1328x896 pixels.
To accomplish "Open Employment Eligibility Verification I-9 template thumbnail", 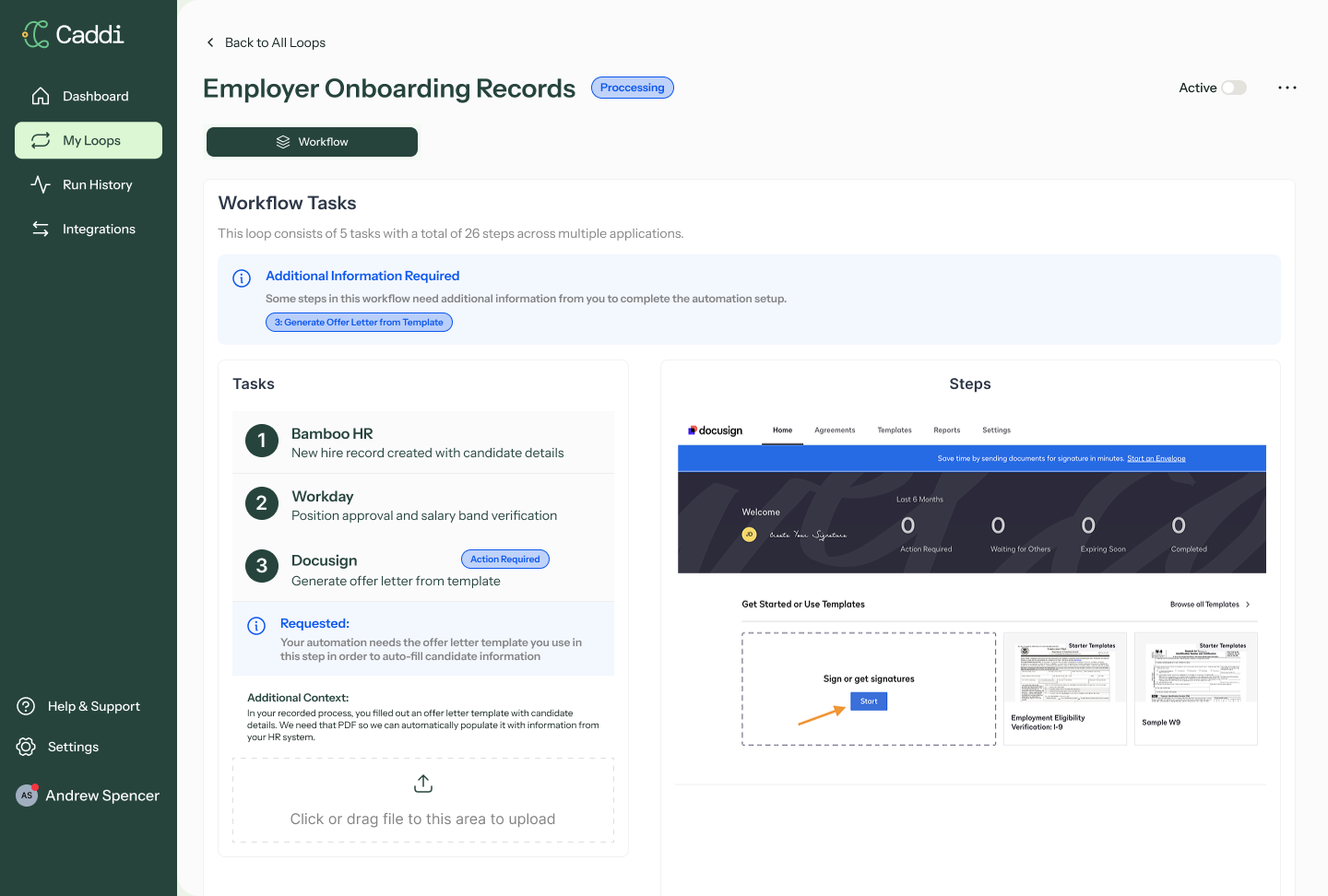I will (1065, 689).
